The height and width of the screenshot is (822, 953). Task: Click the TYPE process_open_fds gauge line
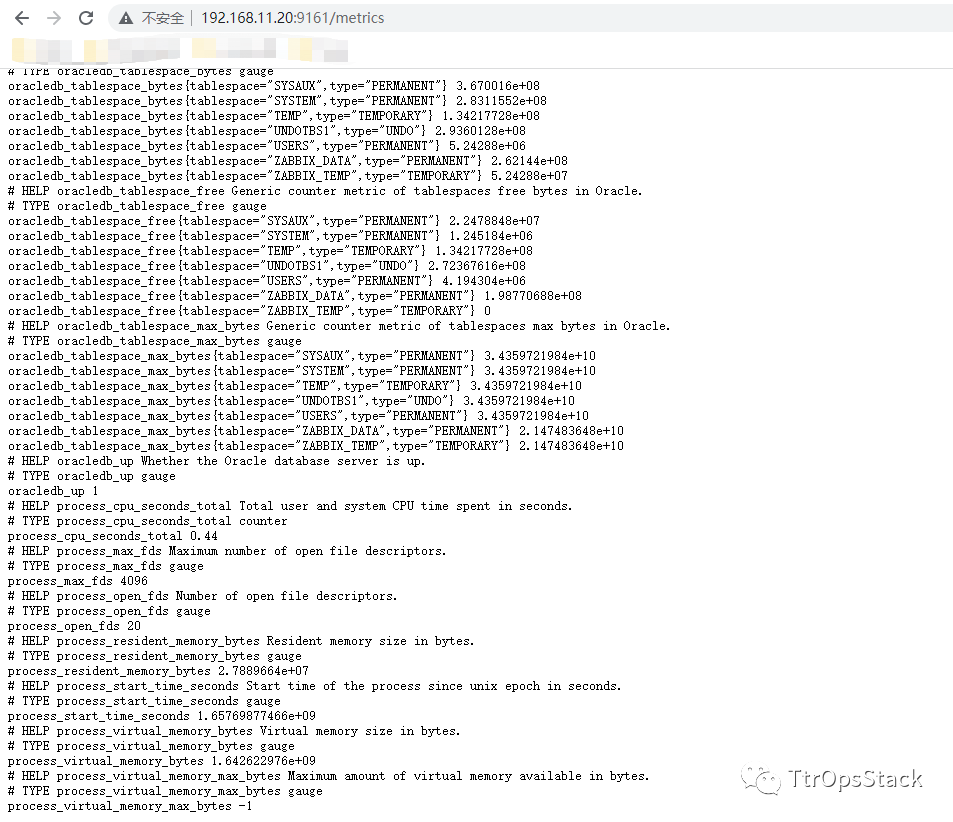pyautogui.click(x=109, y=611)
